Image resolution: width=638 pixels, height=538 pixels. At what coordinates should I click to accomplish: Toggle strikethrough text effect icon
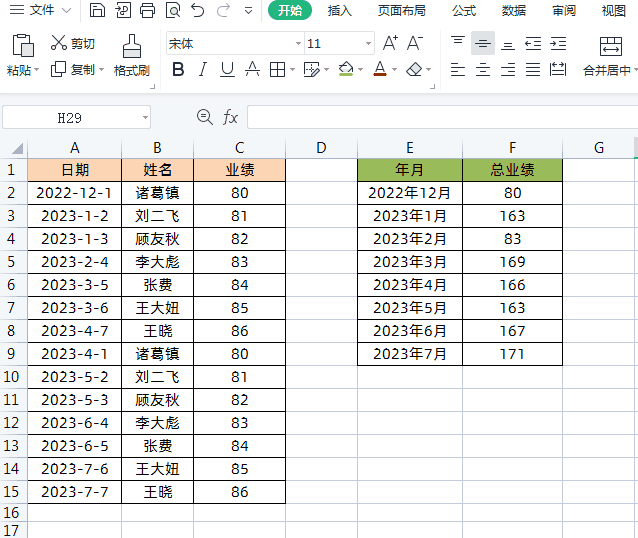click(252, 70)
